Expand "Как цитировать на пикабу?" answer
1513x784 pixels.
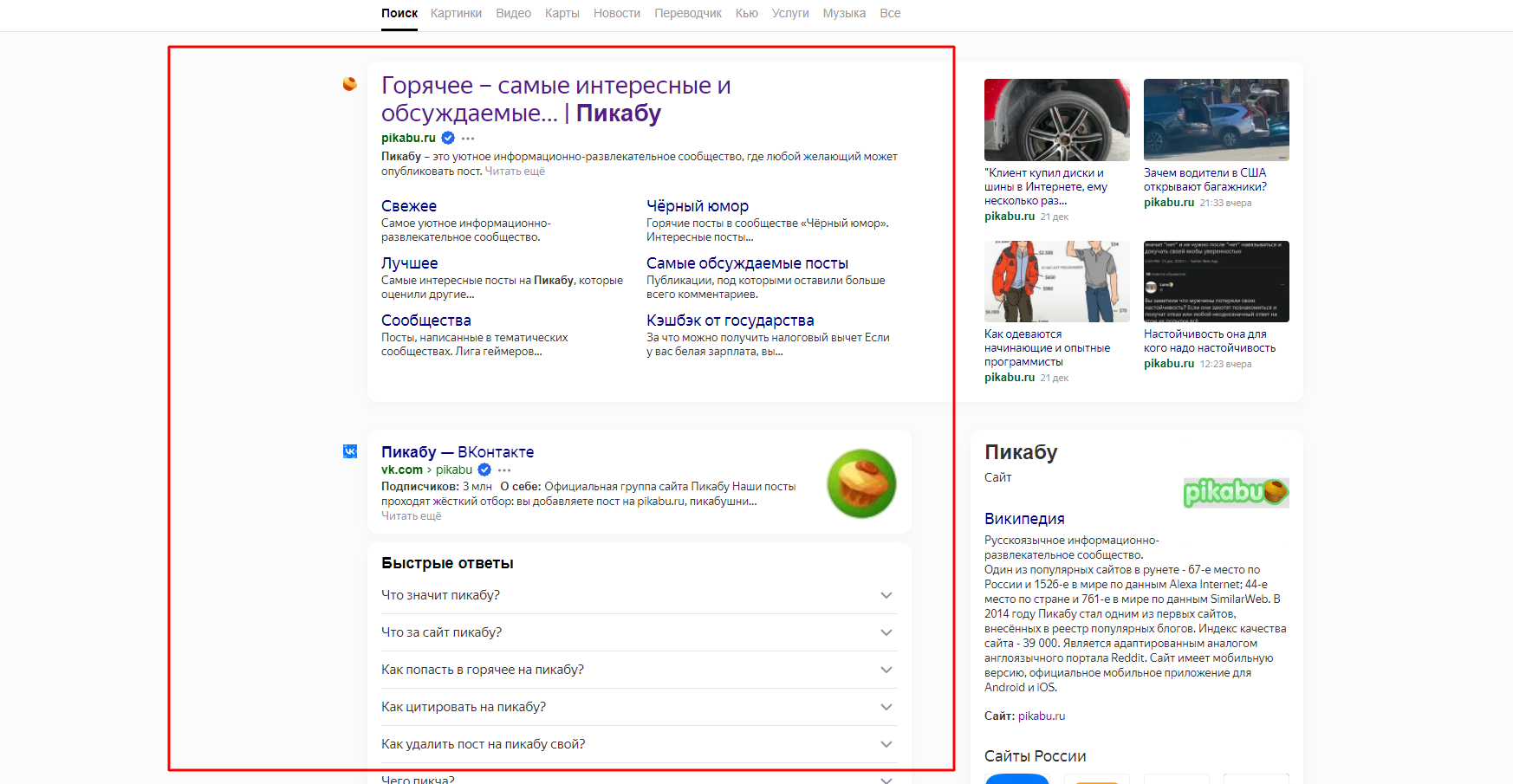(x=640, y=707)
